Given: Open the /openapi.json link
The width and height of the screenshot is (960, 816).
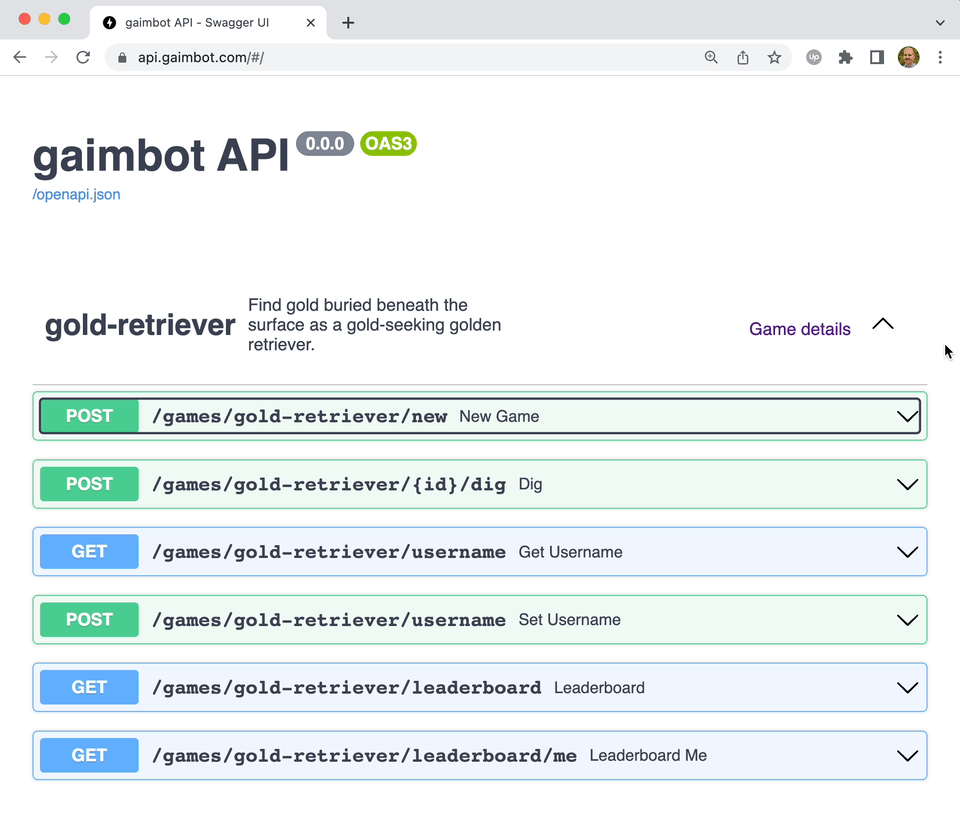Looking at the screenshot, I should pos(77,195).
